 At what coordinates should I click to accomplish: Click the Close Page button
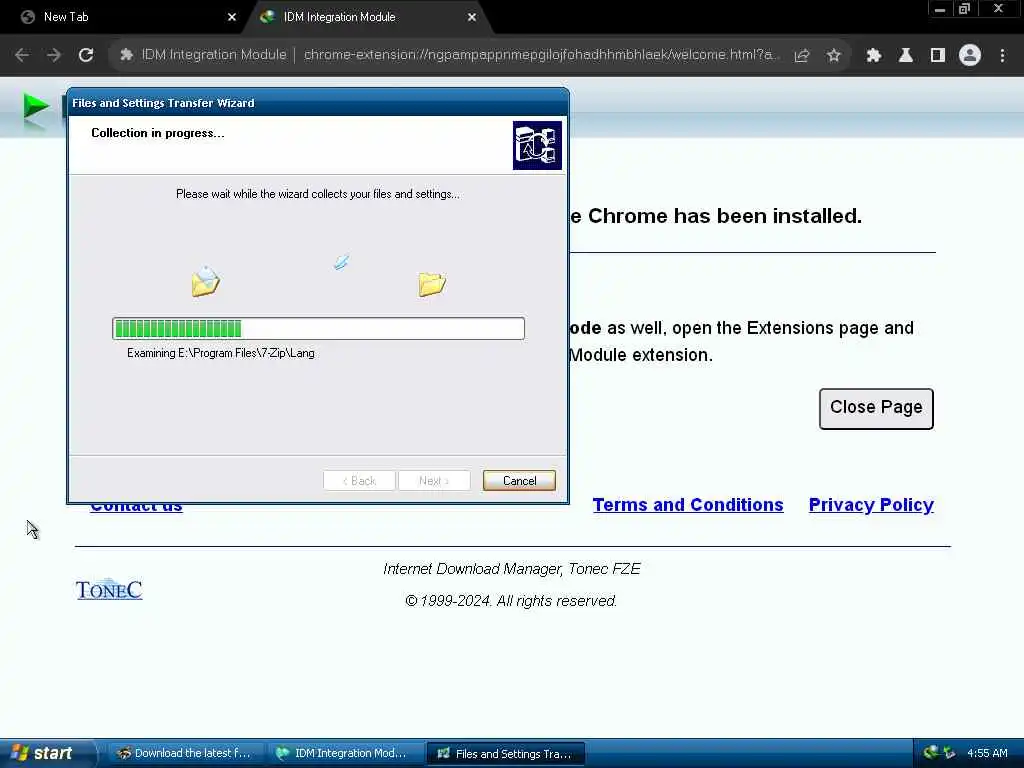click(876, 409)
